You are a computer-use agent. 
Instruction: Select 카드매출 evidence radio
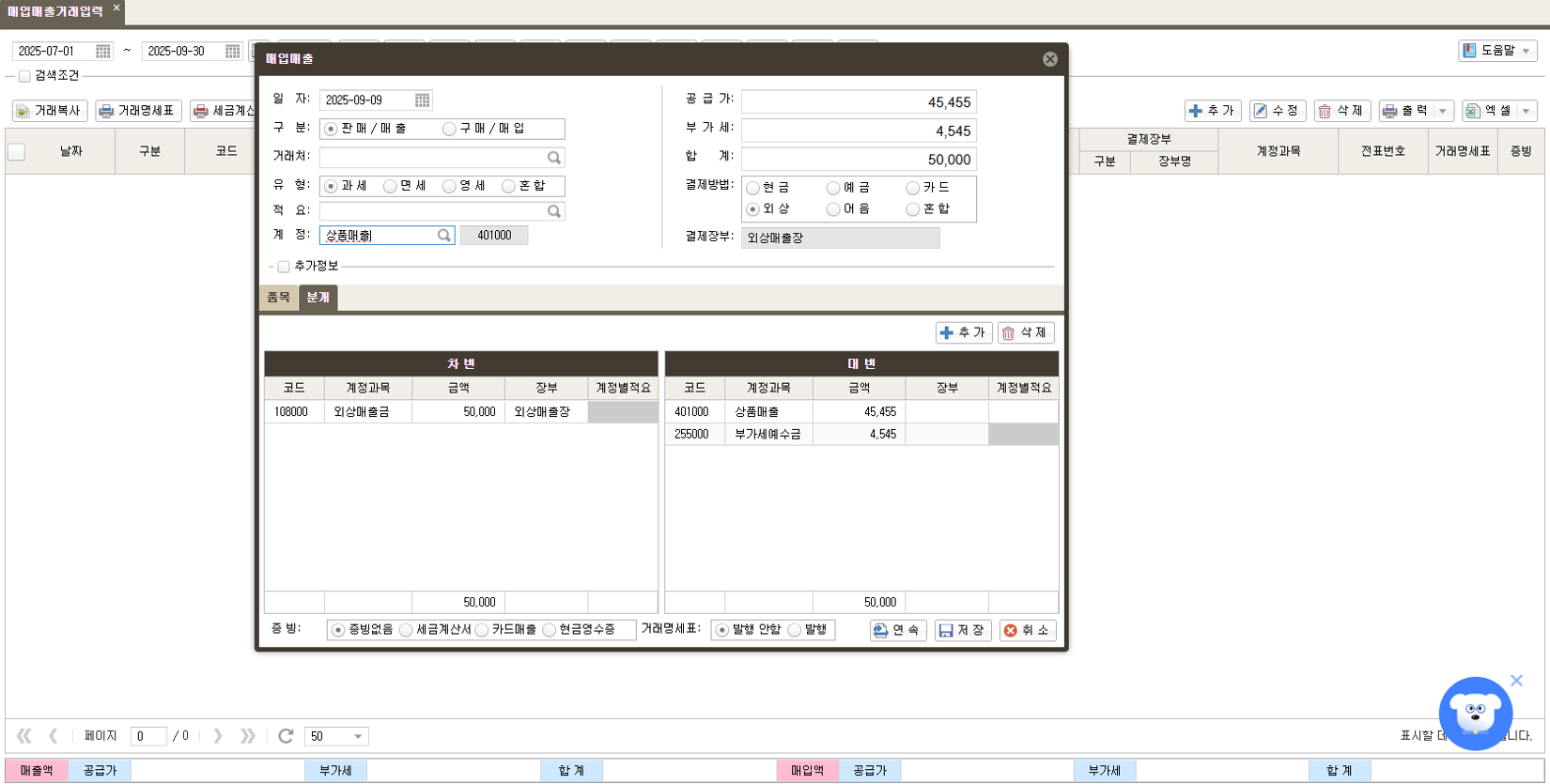[x=481, y=630]
